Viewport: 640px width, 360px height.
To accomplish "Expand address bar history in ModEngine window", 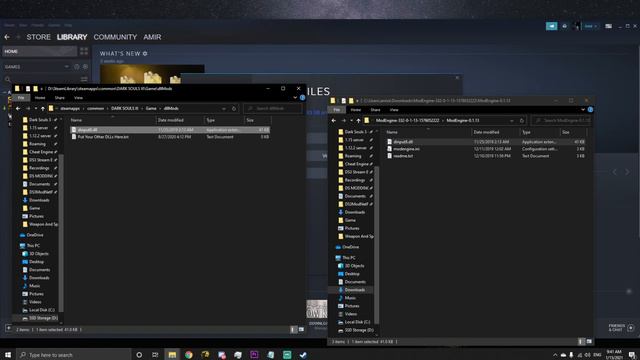I will (511, 120).
